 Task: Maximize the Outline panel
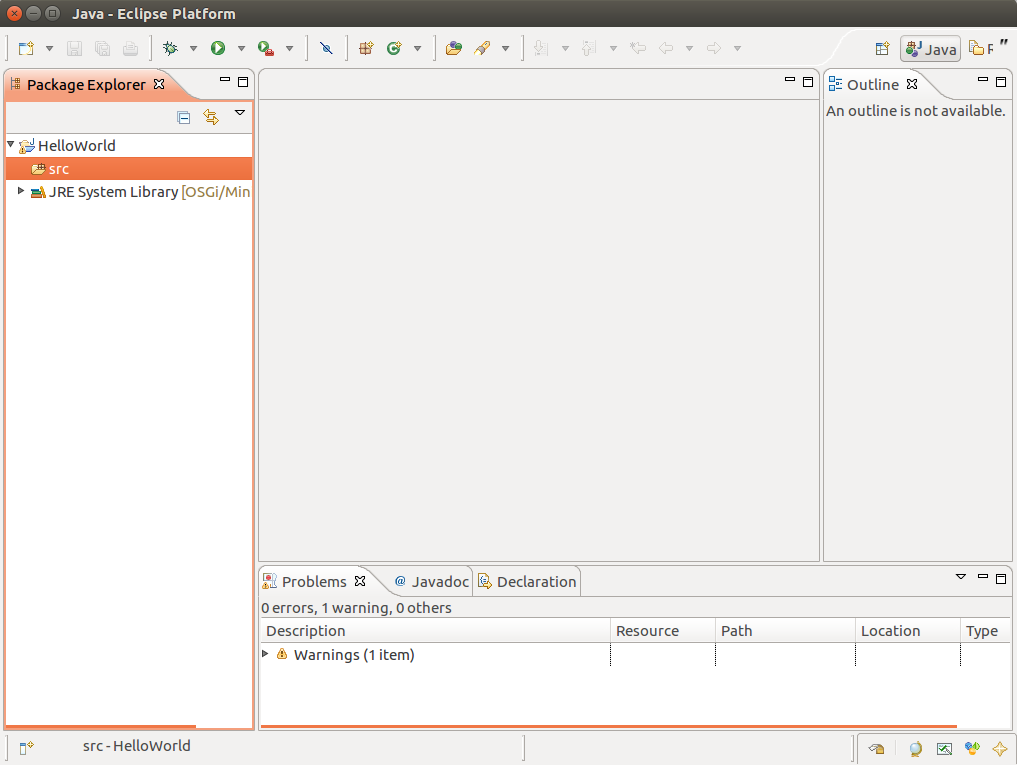pos(1001,82)
